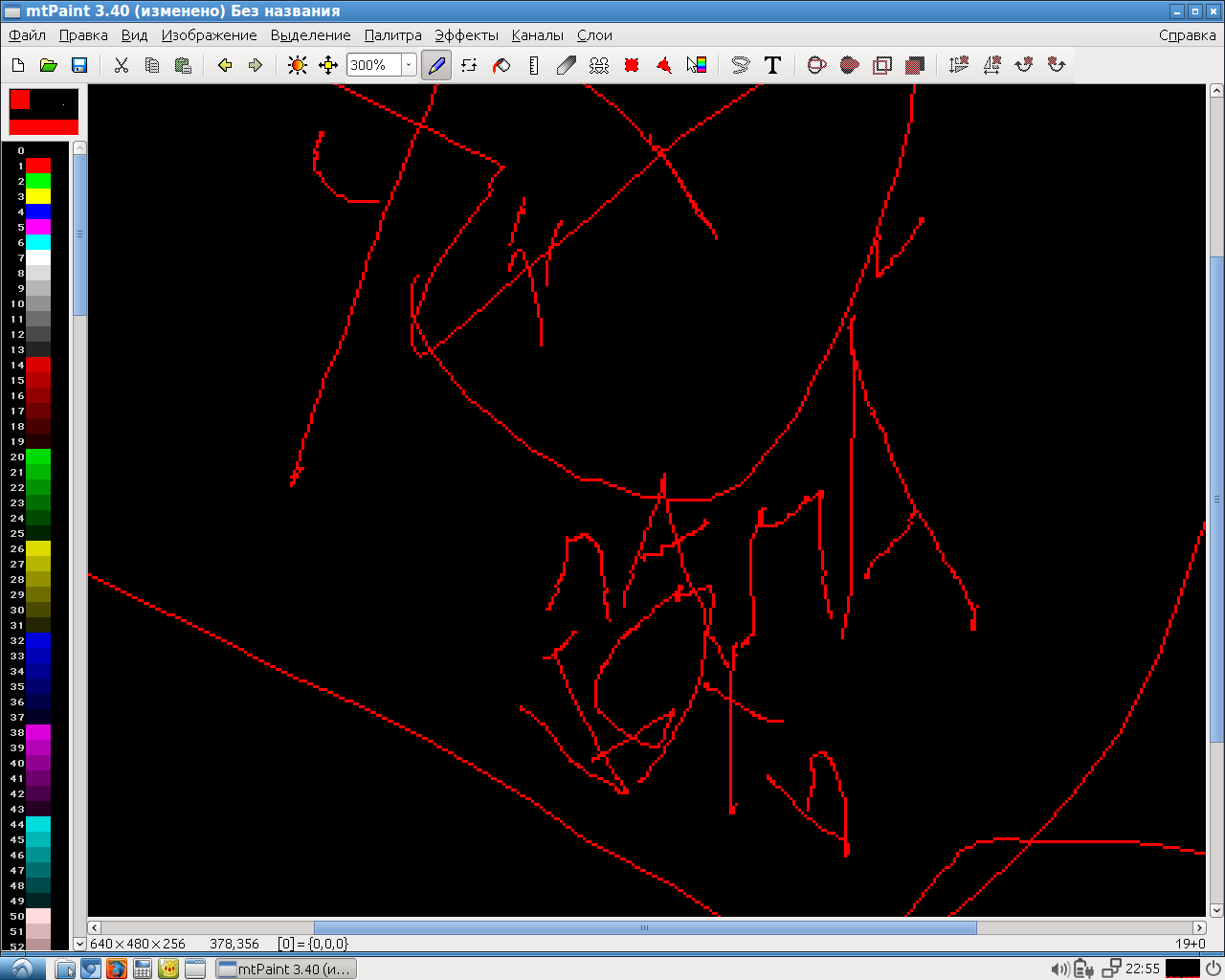Open Transform Colour via the sun icon

coord(298,65)
